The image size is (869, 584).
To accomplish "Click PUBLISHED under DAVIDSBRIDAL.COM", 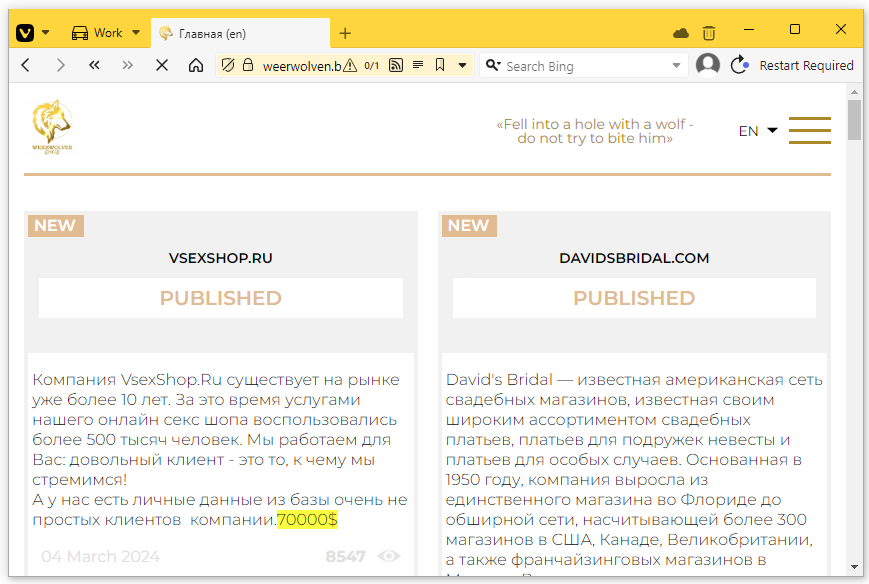I will tap(634, 298).
